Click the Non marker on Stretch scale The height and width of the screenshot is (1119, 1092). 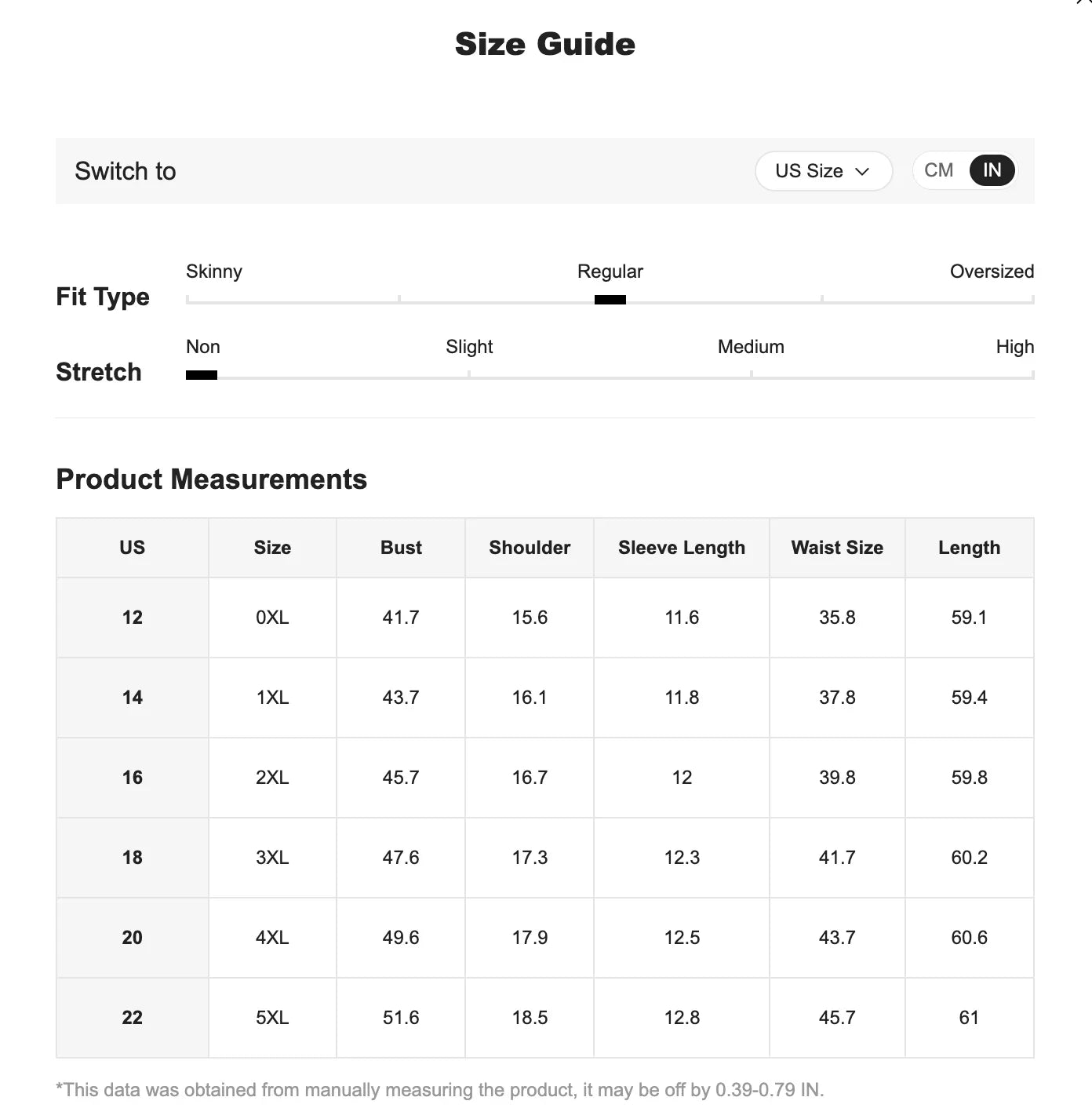[202, 375]
